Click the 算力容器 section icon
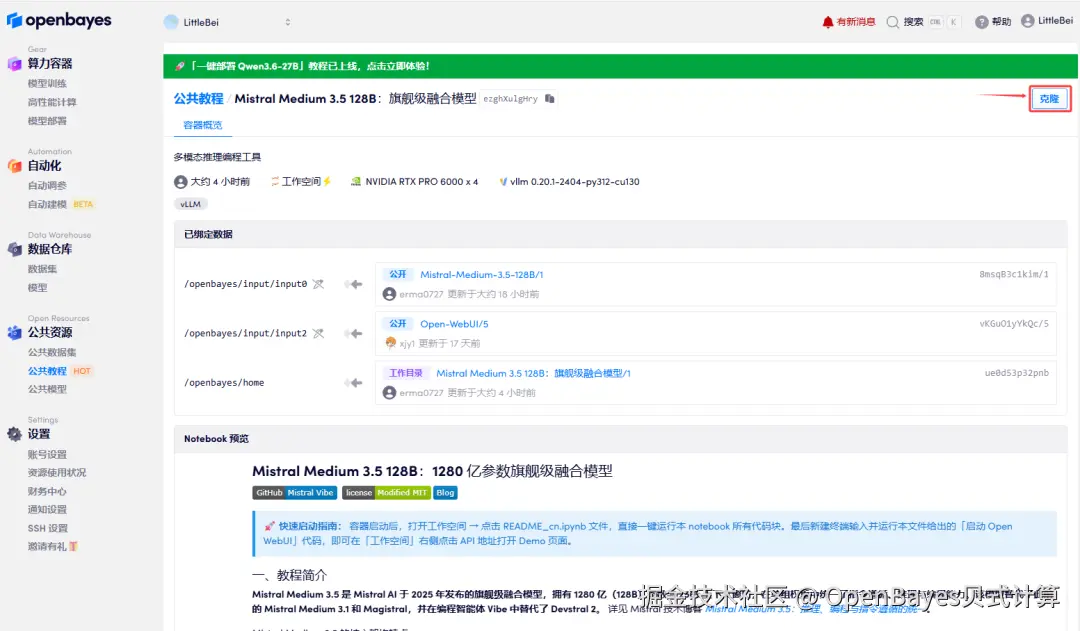Image resolution: width=1080 pixels, height=631 pixels. click(14, 64)
